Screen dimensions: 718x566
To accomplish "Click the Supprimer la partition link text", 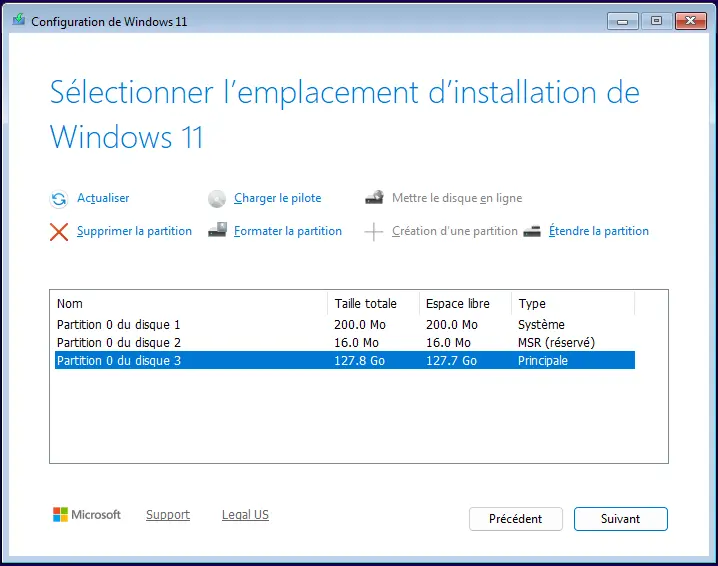I will [134, 231].
